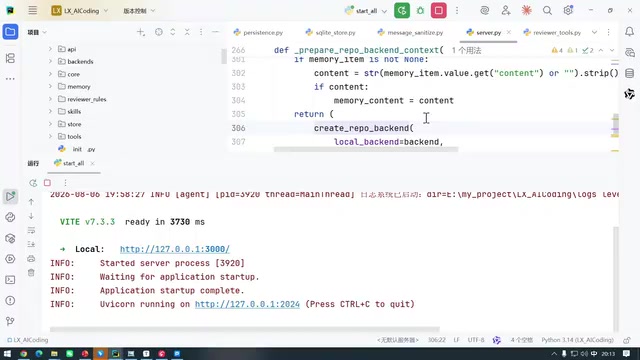Switch to message_sanitize.py tab

[x=410, y=32]
